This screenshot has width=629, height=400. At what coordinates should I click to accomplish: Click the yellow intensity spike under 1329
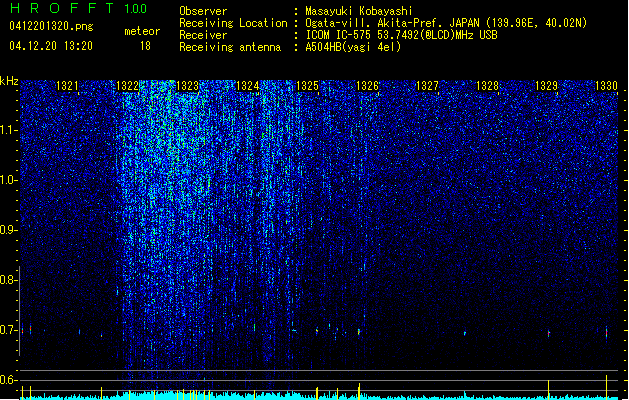549,390
